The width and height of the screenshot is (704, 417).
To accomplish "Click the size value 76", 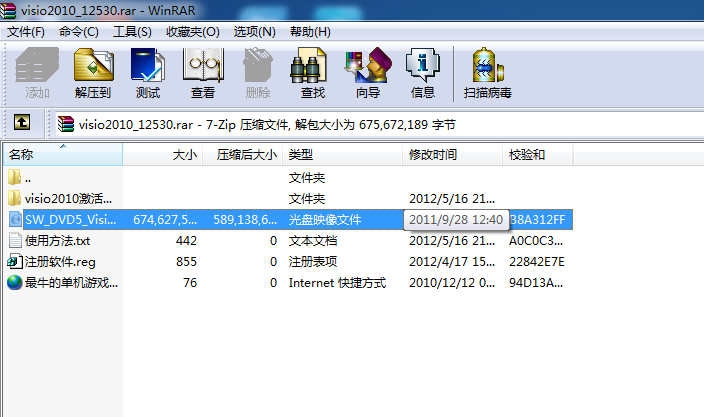I will coord(190,283).
